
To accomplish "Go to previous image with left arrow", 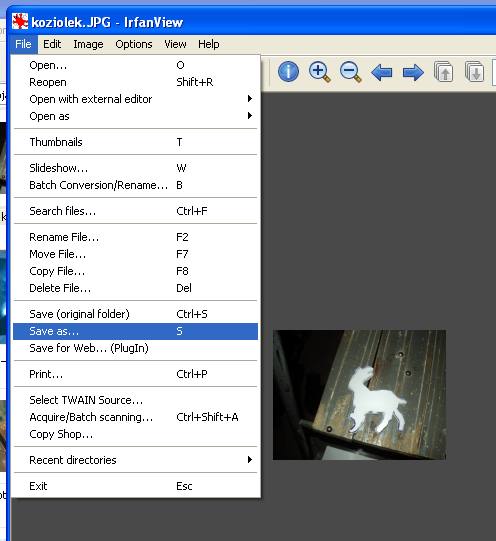I will pos(381,72).
